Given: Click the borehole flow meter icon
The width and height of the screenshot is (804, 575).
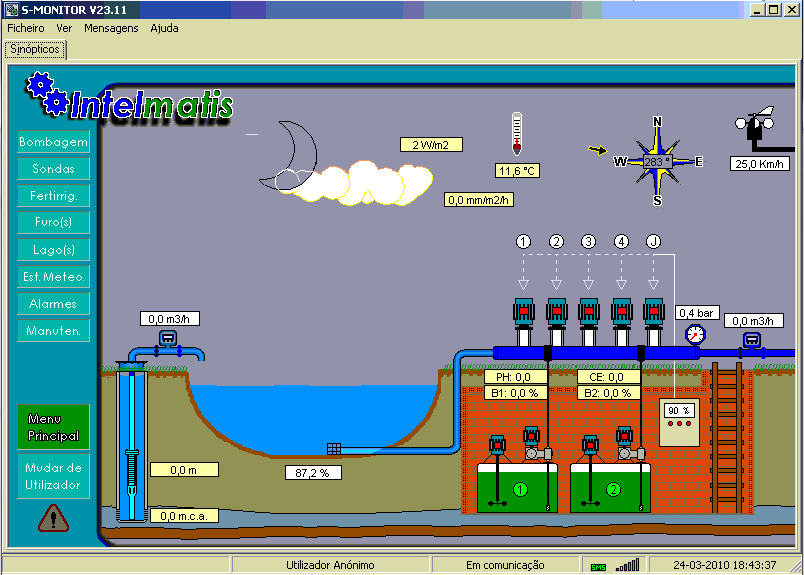Looking at the screenshot, I should pyautogui.click(x=168, y=339).
